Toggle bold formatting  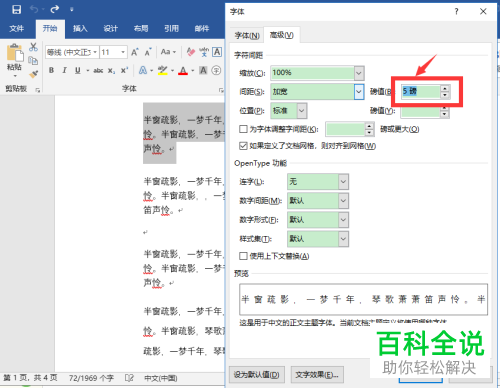coord(51,70)
